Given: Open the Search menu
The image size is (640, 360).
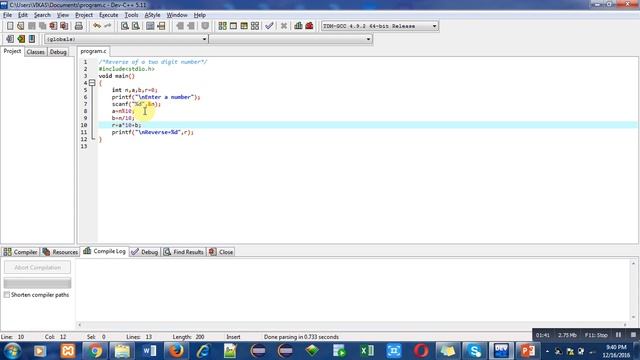Looking at the screenshot, I should pos(42,15).
